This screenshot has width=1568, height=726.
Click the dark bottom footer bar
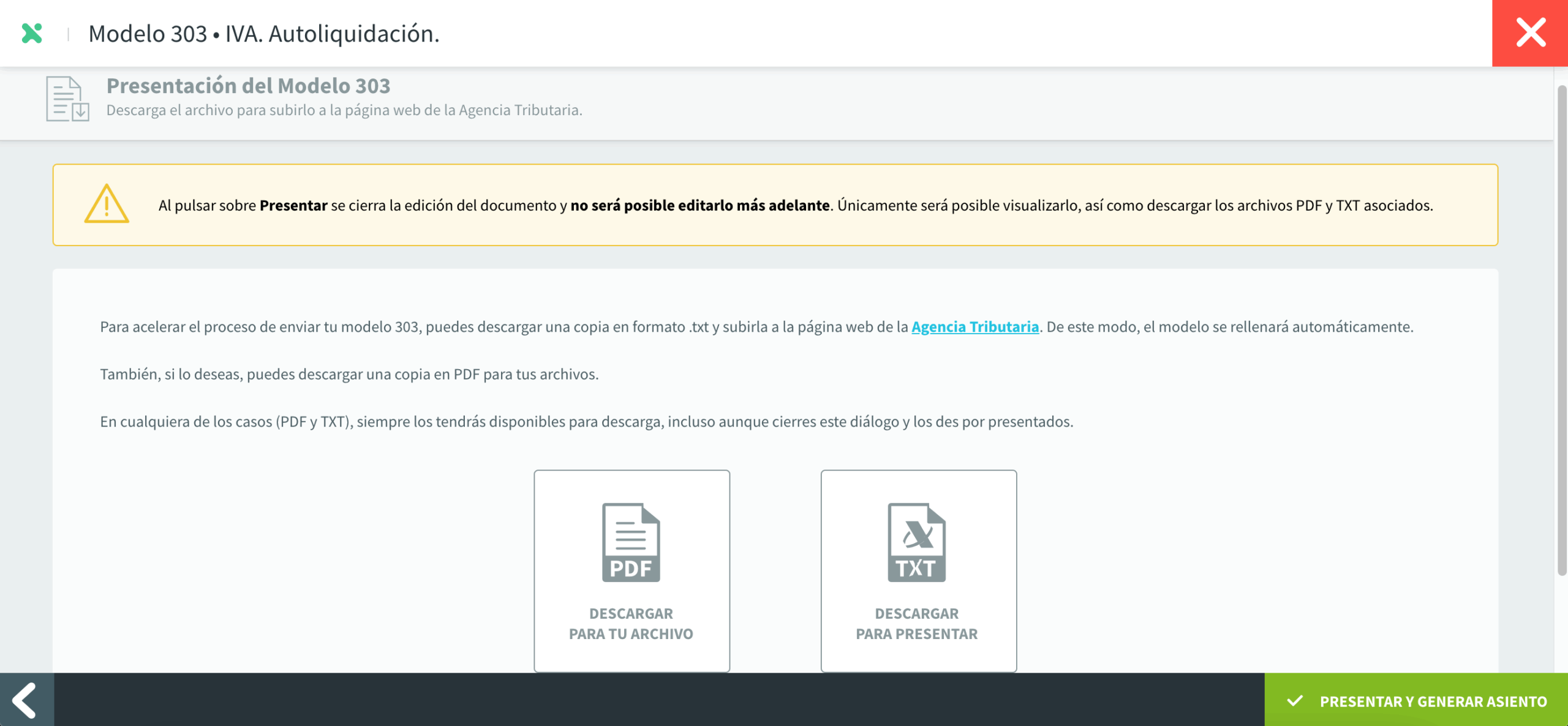pyautogui.click(x=658, y=700)
